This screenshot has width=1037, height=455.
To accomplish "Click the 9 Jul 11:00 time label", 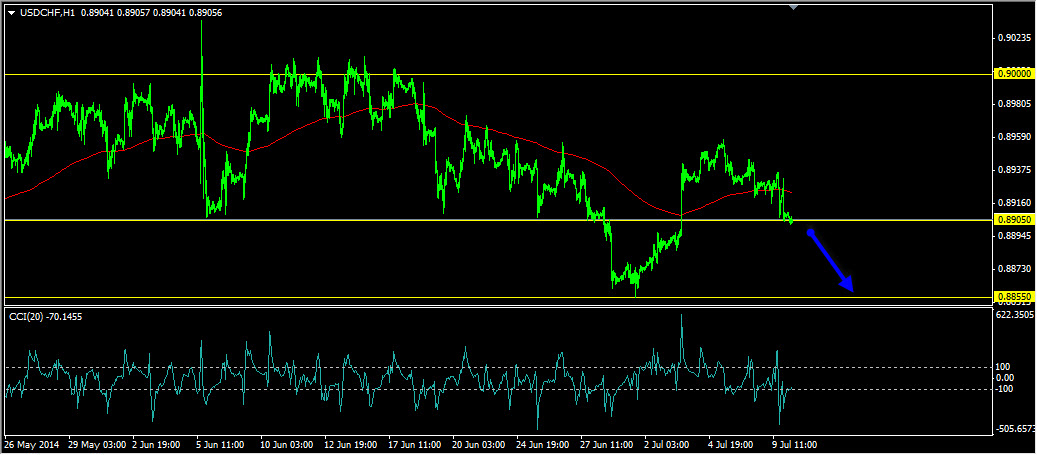I will pos(796,444).
